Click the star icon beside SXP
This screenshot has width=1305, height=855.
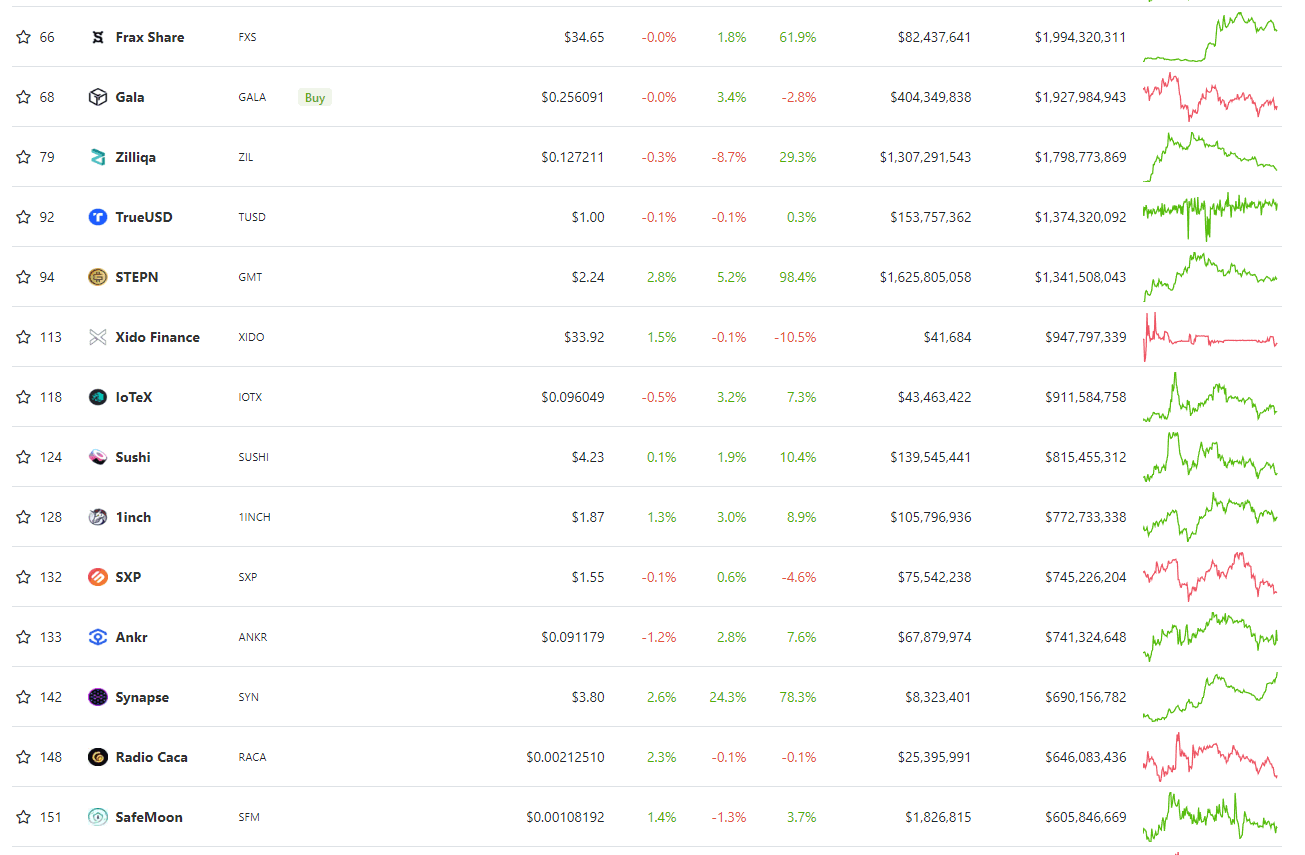(x=23, y=577)
